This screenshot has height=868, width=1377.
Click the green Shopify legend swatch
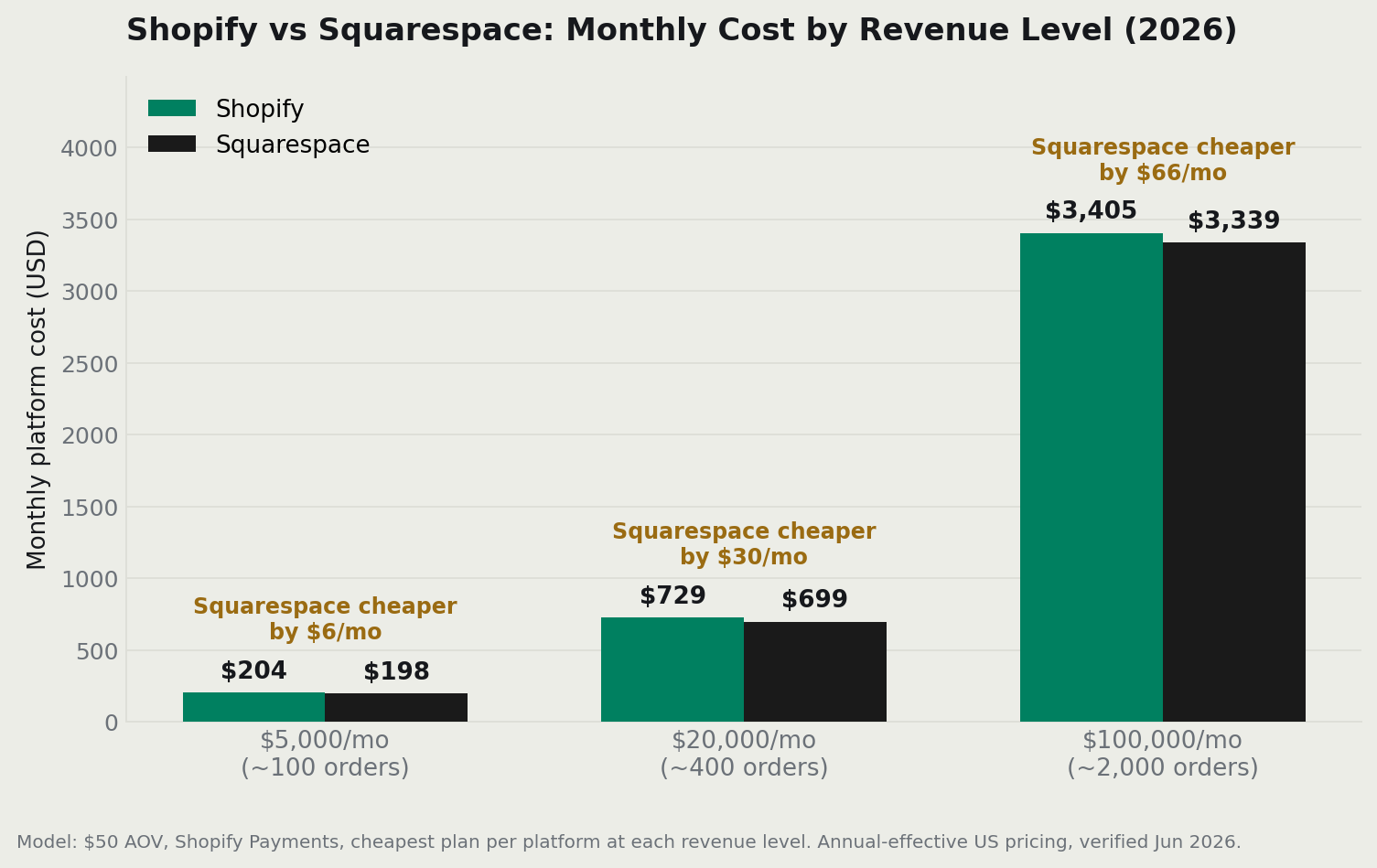click(x=172, y=109)
